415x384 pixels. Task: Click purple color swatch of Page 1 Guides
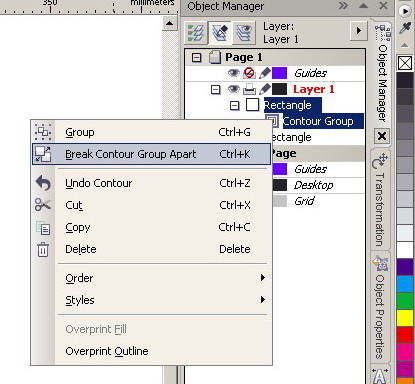pos(279,73)
